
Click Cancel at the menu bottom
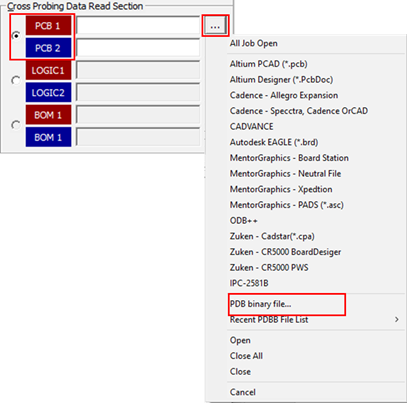[242, 392]
